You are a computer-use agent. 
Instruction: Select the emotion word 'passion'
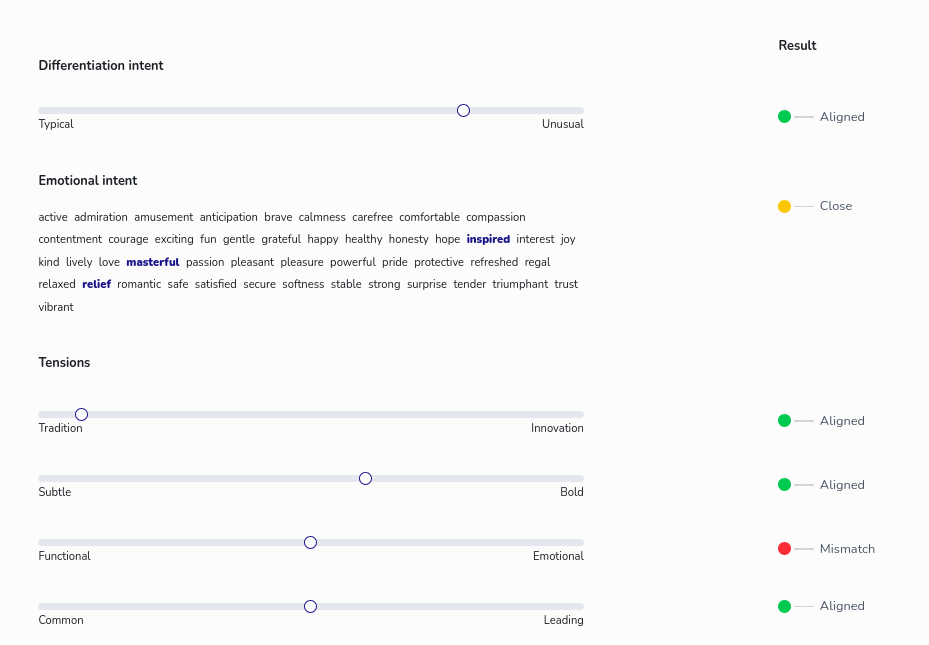tap(205, 262)
